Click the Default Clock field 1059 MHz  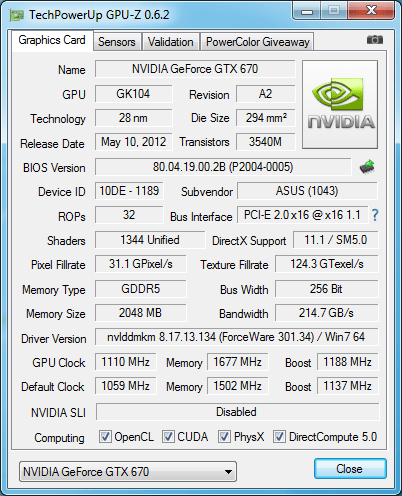pos(125,386)
